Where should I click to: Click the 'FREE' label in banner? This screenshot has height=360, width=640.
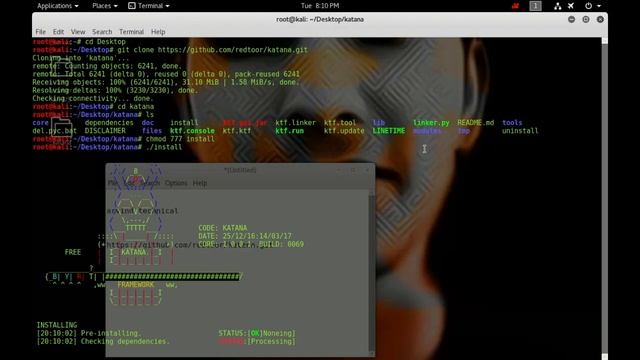(73, 252)
